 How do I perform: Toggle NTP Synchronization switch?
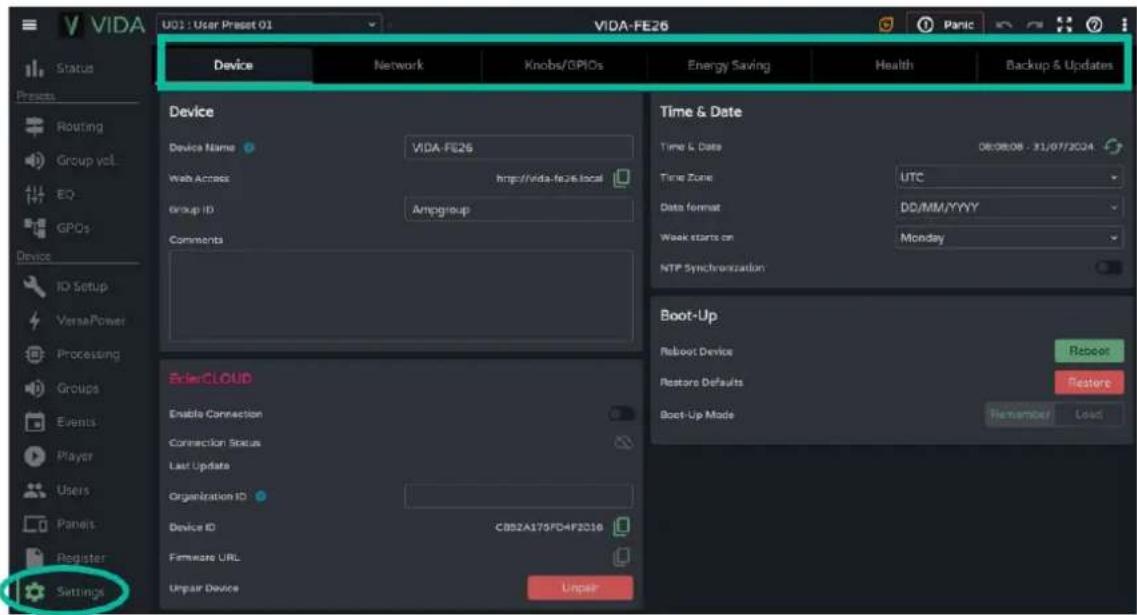1108,268
